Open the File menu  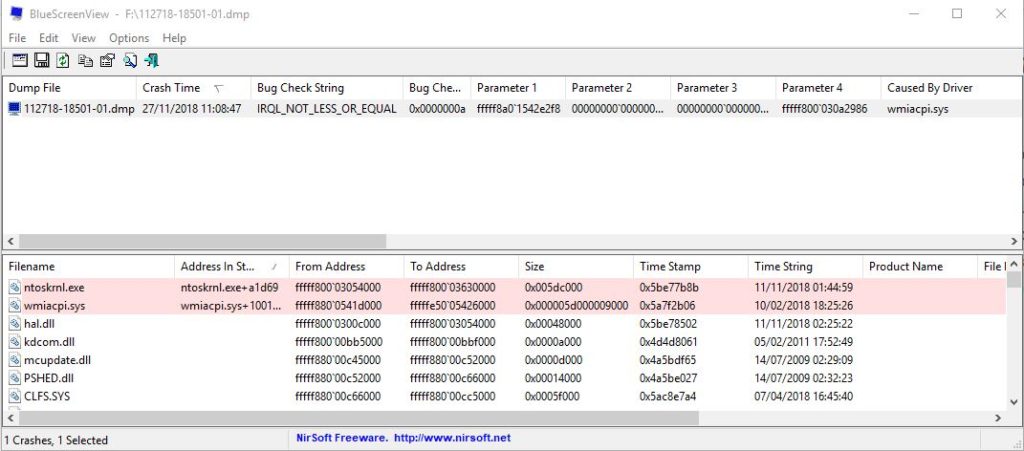click(17, 38)
